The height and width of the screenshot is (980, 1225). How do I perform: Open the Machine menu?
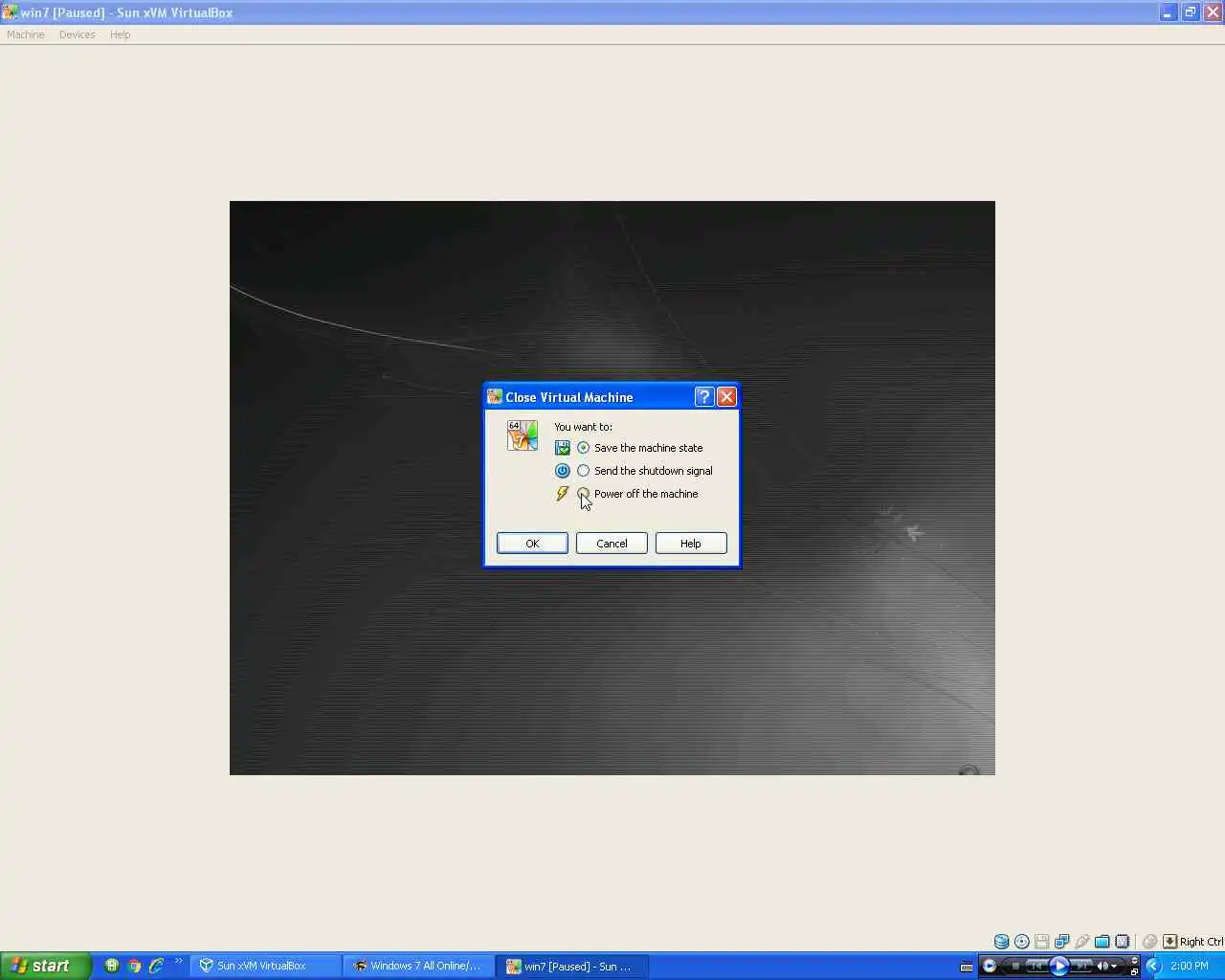click(26, 34)
